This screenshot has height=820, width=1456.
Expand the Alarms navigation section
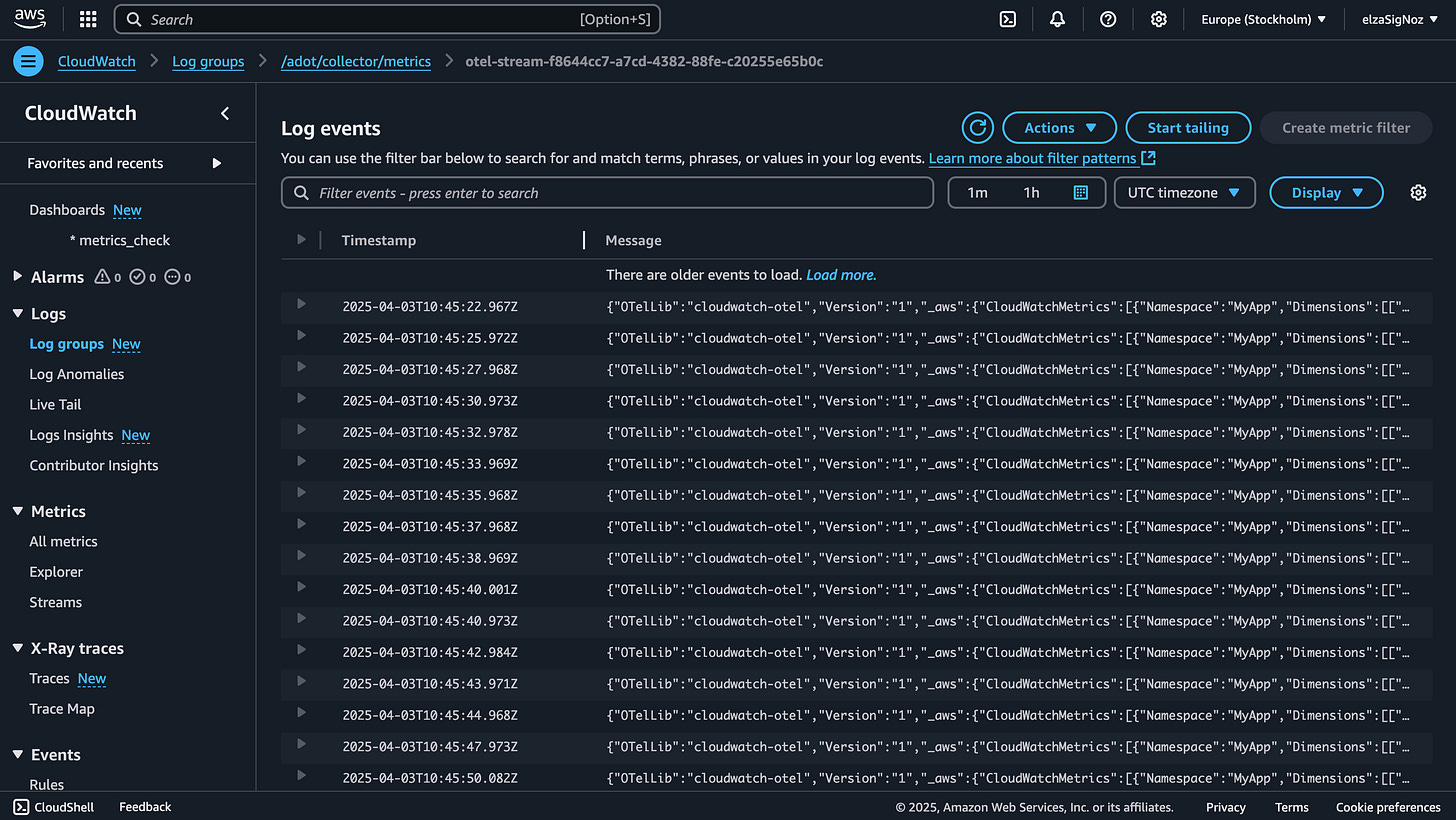[x=17, y=276]
